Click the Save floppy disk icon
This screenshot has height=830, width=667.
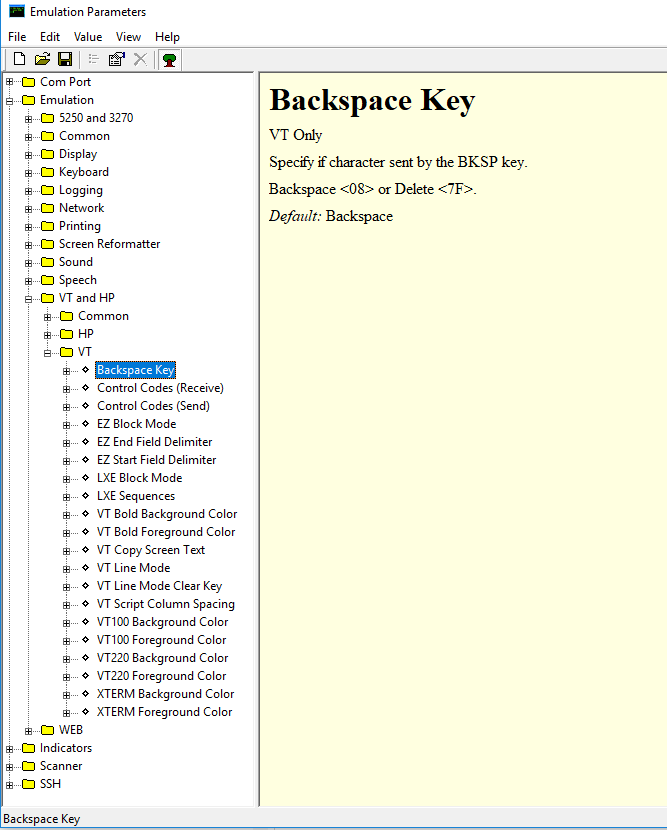[x=65, y=59]
